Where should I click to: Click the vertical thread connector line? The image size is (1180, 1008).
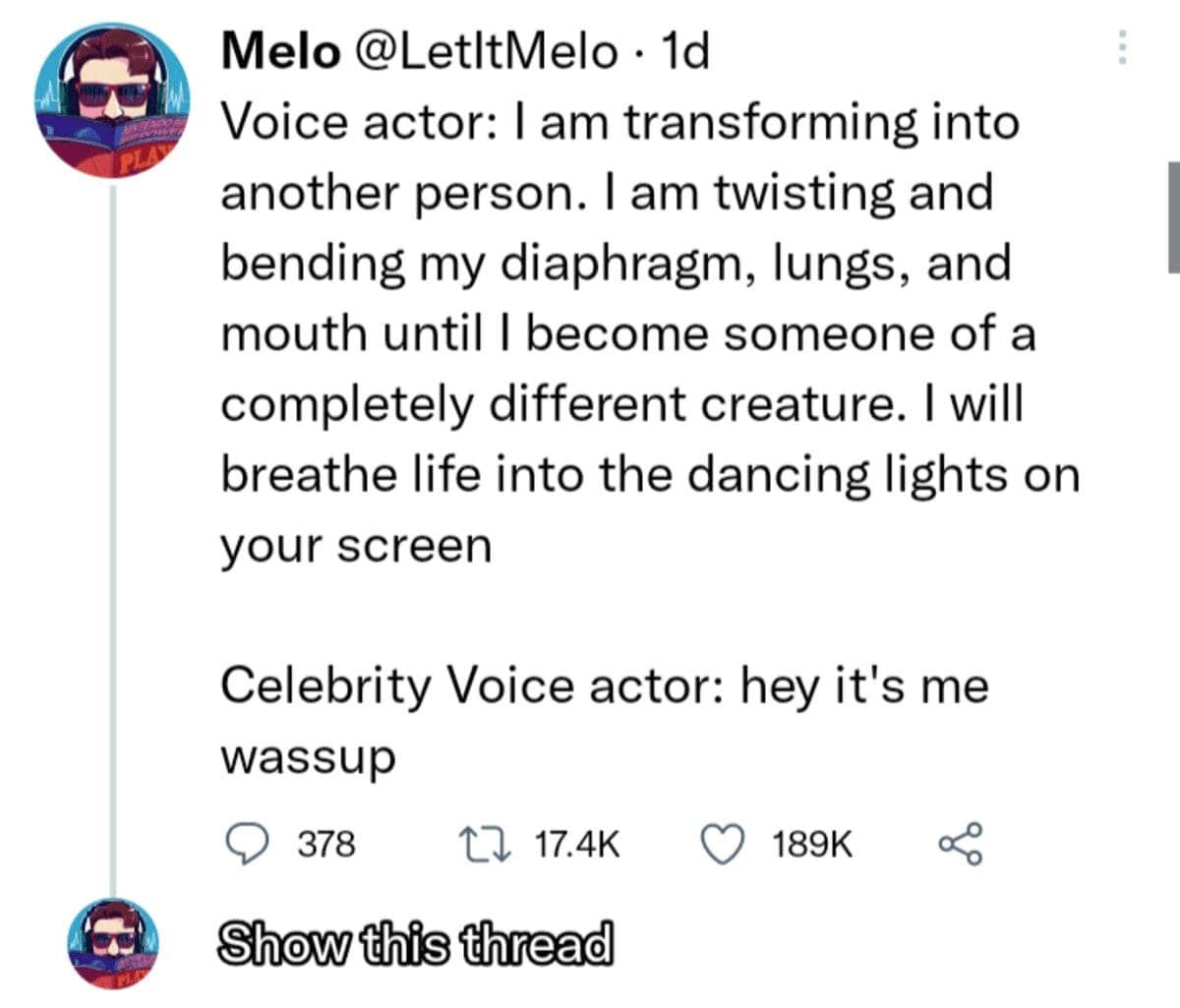(x=112, y=541)
